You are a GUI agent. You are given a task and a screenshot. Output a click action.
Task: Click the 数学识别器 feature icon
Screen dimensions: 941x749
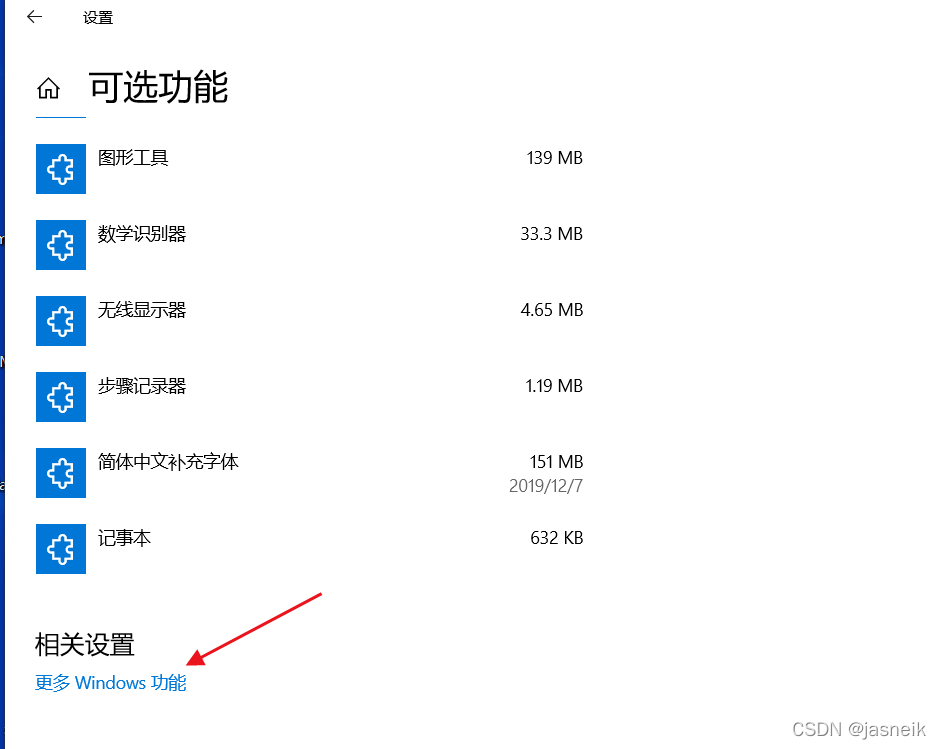pos(60,245)
